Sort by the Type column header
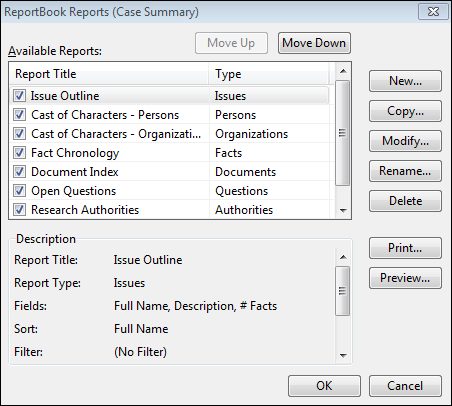452x406 pixels. tap(269, 74)
